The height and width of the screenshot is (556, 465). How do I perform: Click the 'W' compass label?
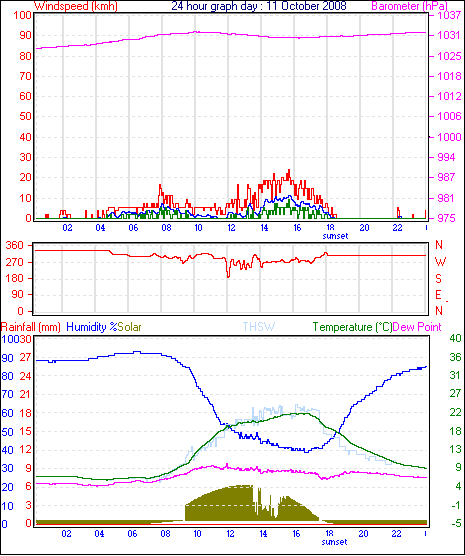(440, 262)
